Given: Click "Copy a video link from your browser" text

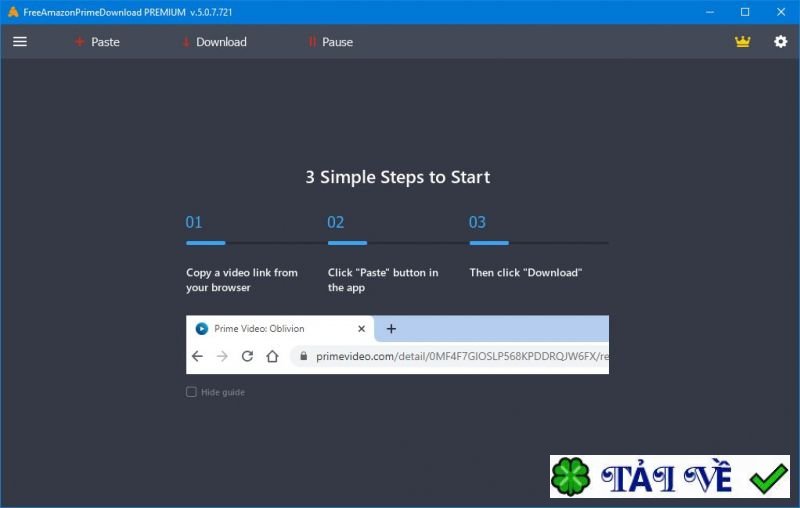Looking at the screenshot, I should pyautogui.click(x=242, y=280).
